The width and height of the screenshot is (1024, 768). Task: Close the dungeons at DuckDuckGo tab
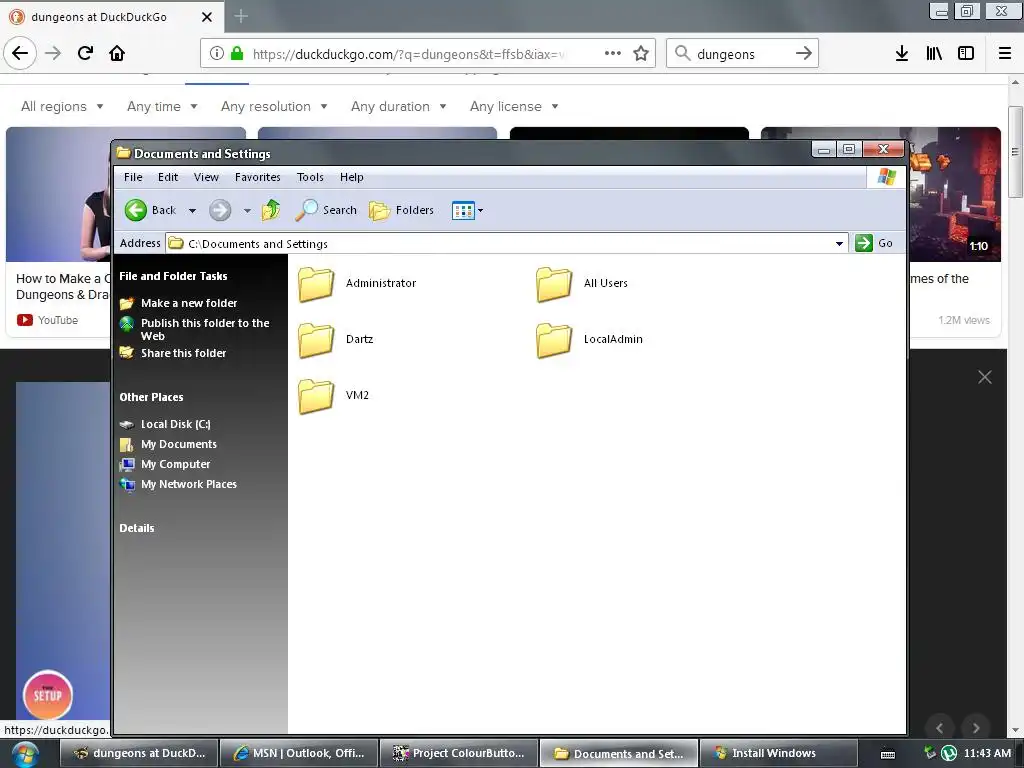207,17
